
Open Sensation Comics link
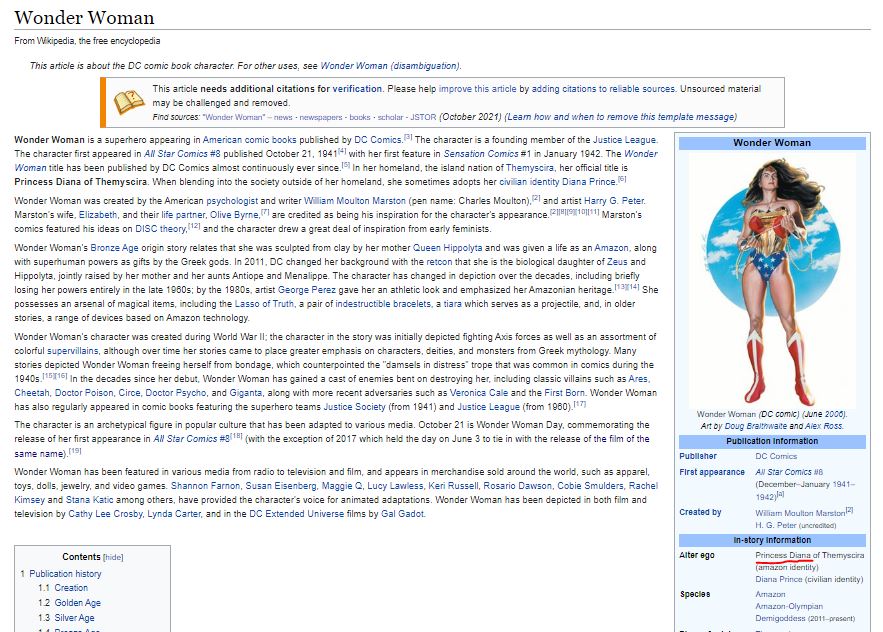click(x=481, y=154)
